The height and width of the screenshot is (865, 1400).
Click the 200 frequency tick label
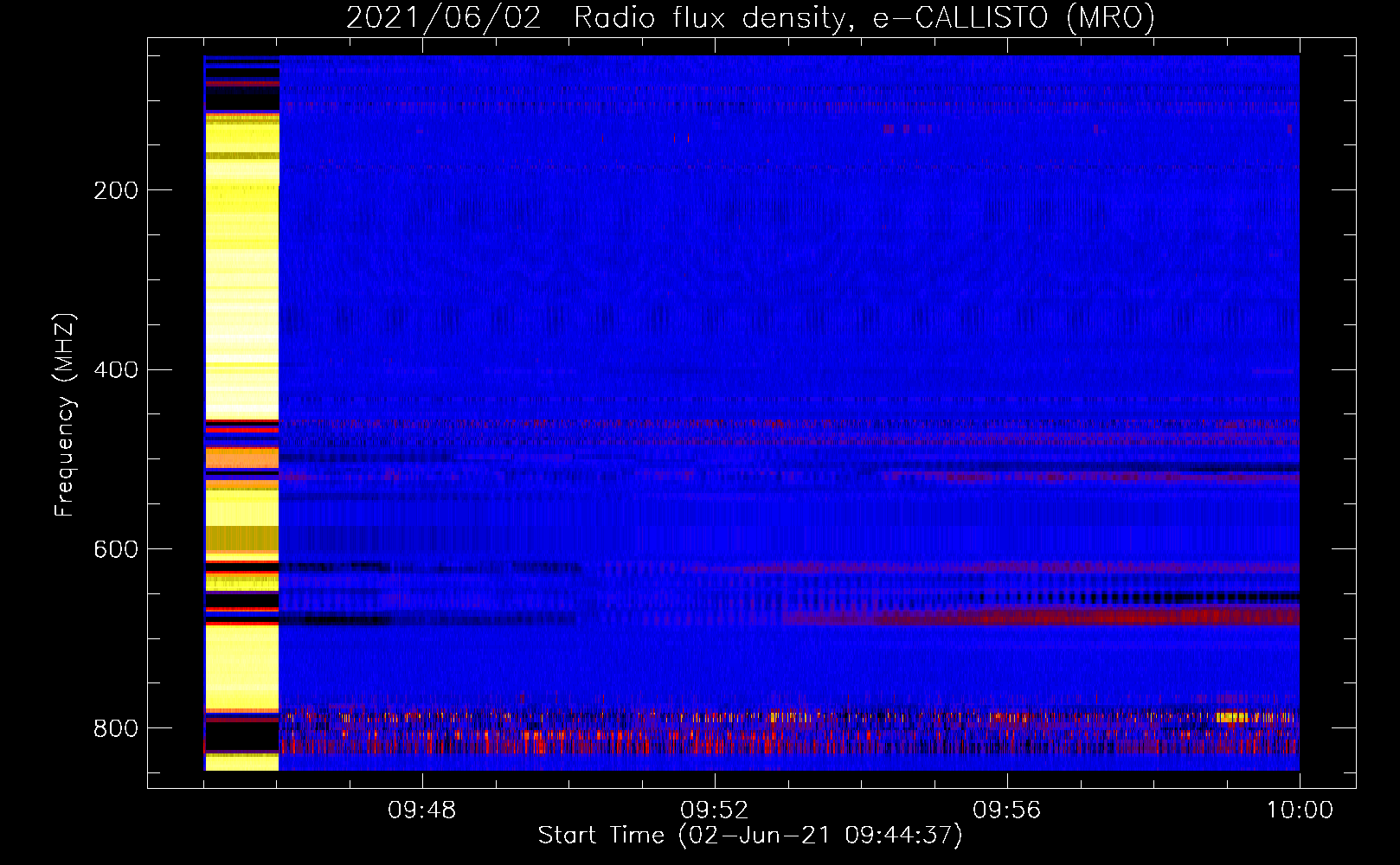tap(116, 190)
